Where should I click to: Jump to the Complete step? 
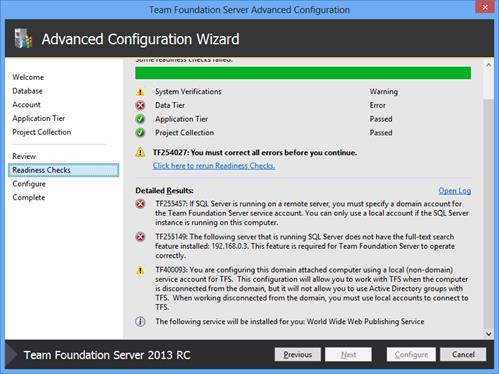pyautogui.click(x=29, y=197)
